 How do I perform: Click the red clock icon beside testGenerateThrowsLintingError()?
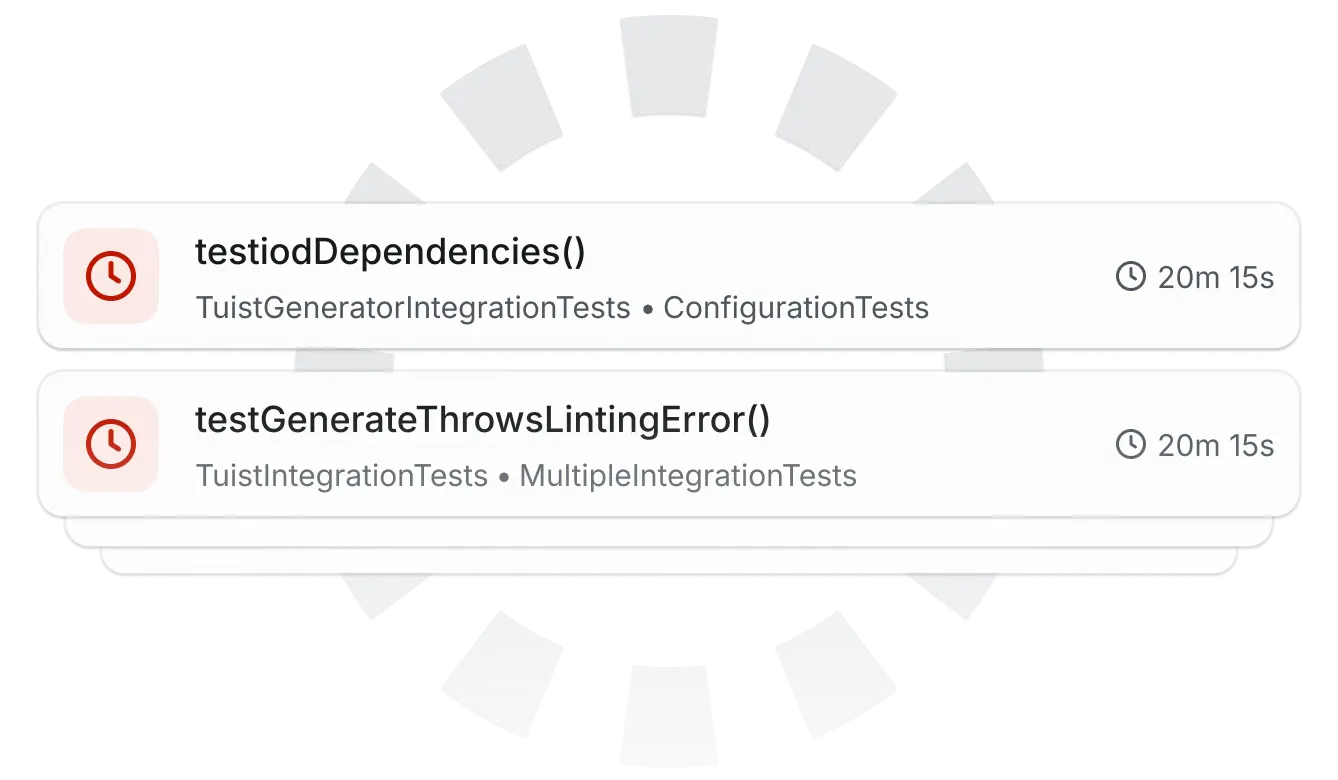click(x=110, y=445)
